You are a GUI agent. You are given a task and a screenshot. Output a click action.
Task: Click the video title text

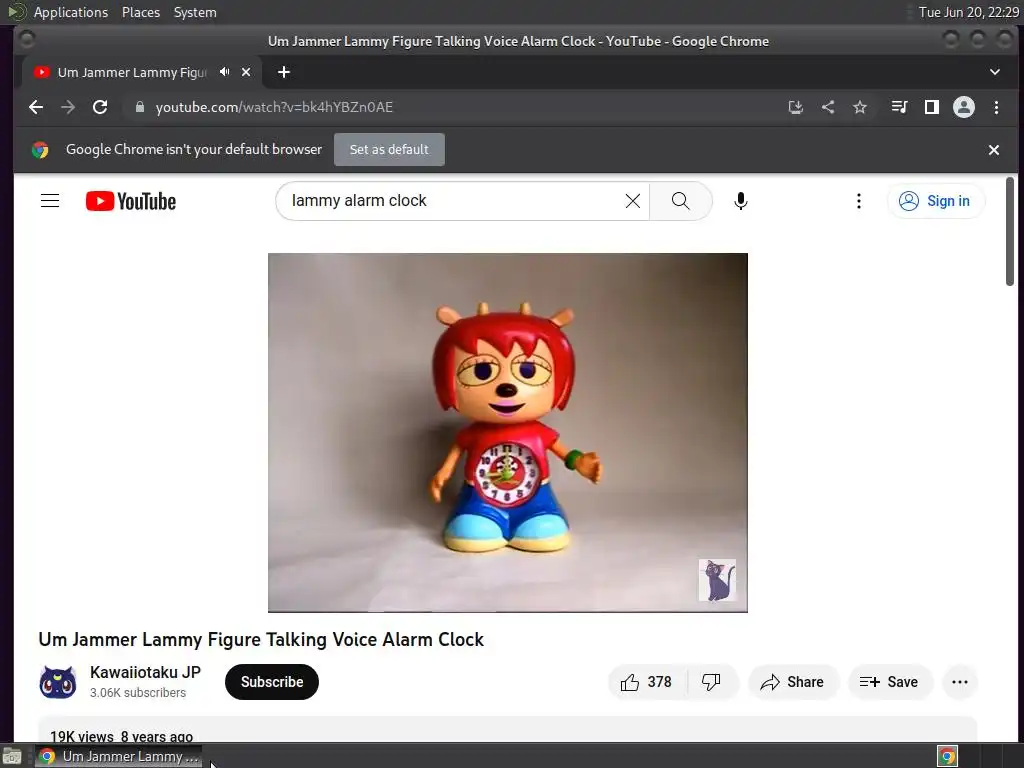[261, 639]
